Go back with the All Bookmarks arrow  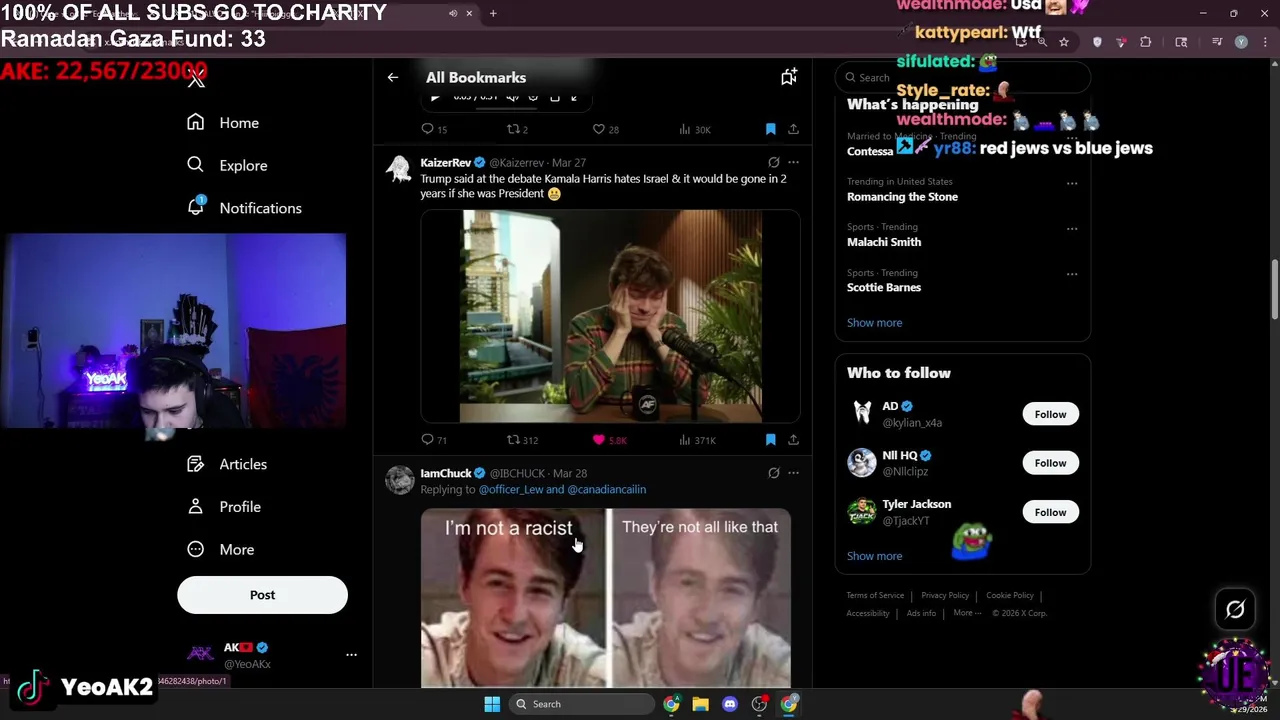(x=393, y=77)
